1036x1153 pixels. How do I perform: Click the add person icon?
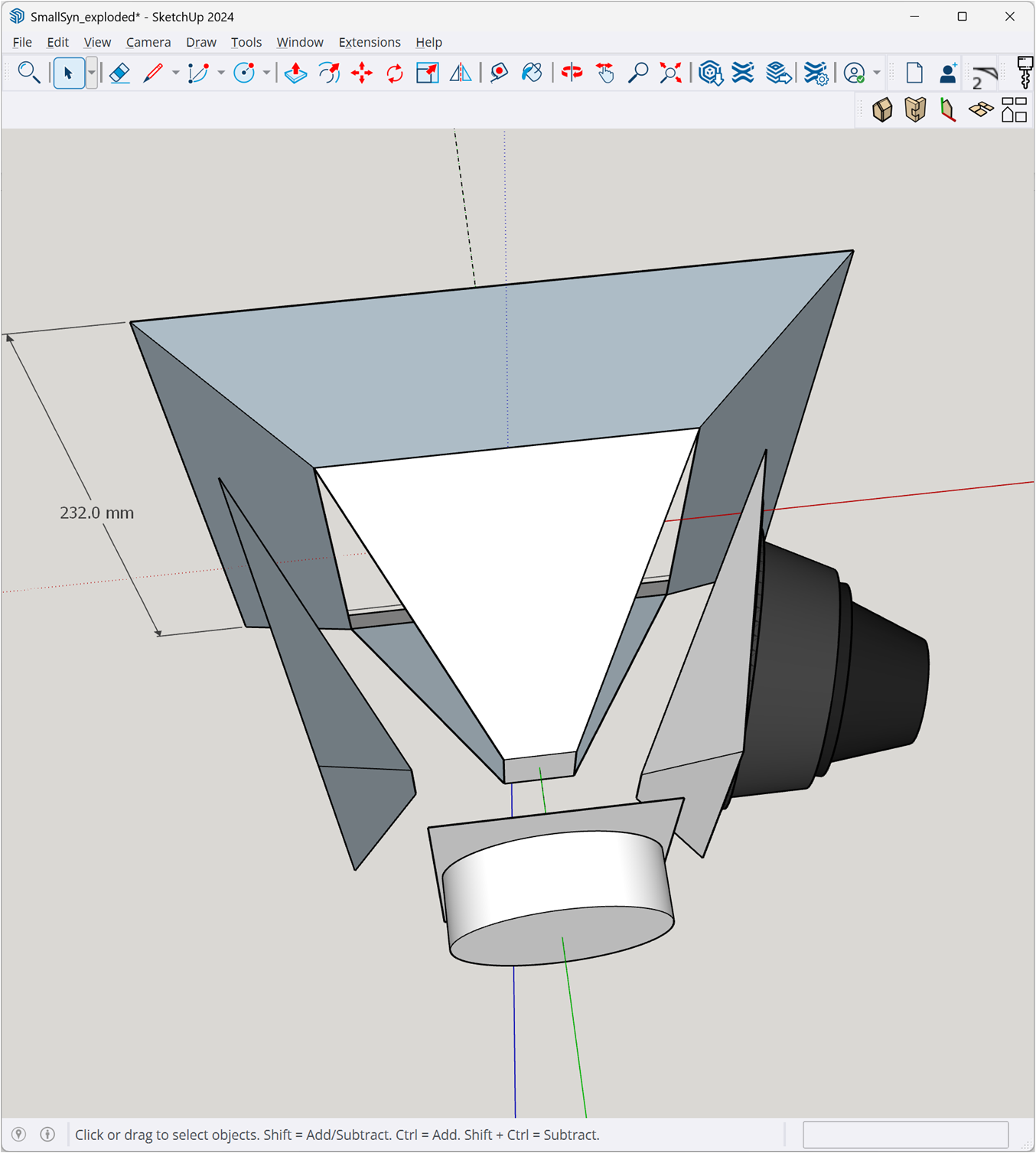948,73
